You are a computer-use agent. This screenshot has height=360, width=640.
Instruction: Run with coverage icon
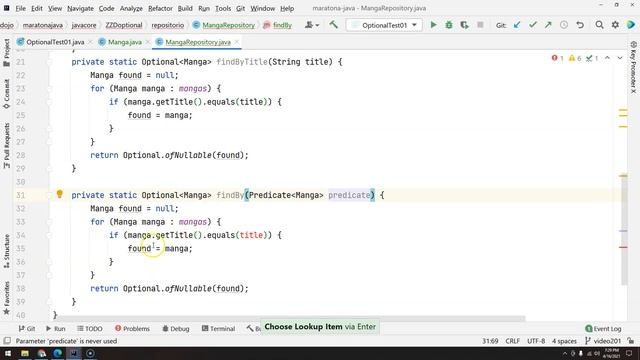coord(464,25)
